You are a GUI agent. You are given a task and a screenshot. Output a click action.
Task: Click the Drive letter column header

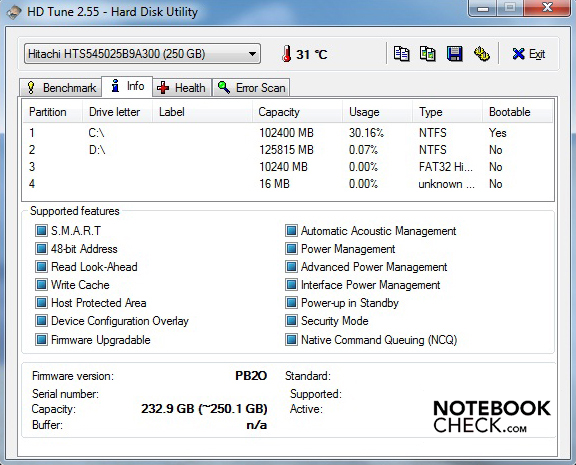[x=117, y=112]
